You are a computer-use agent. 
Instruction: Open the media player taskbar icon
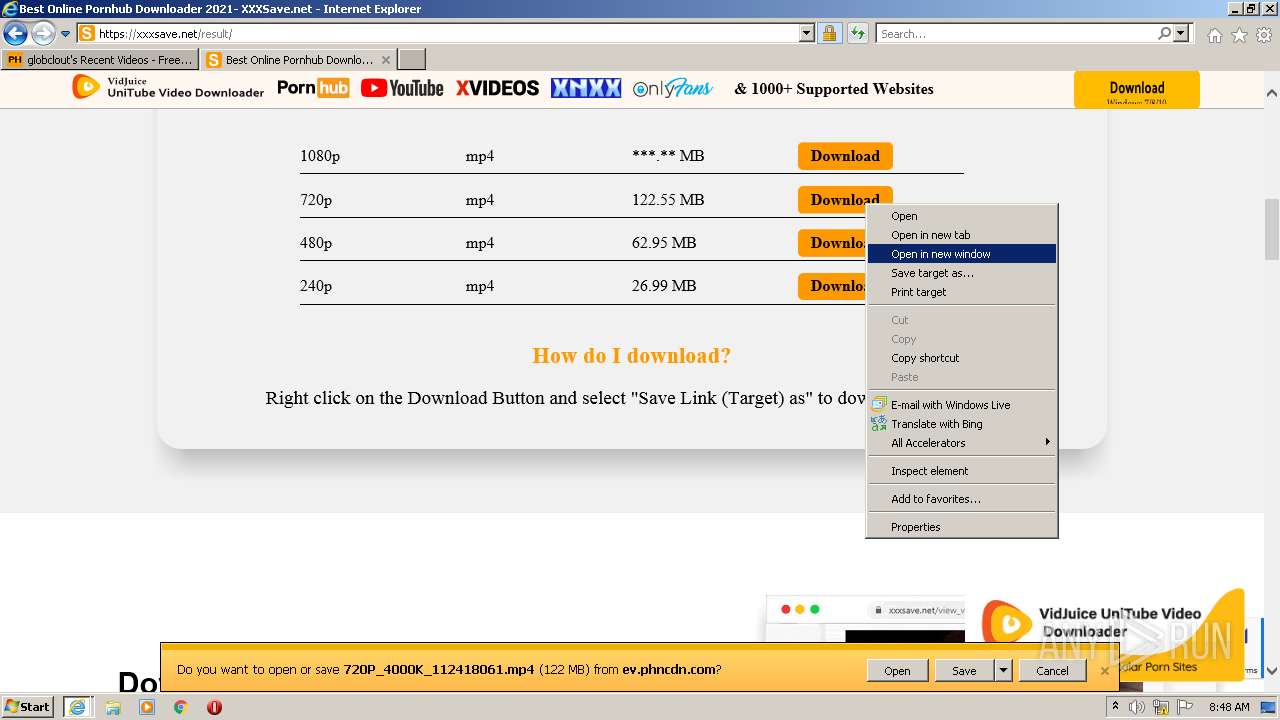tap(147, 707)
